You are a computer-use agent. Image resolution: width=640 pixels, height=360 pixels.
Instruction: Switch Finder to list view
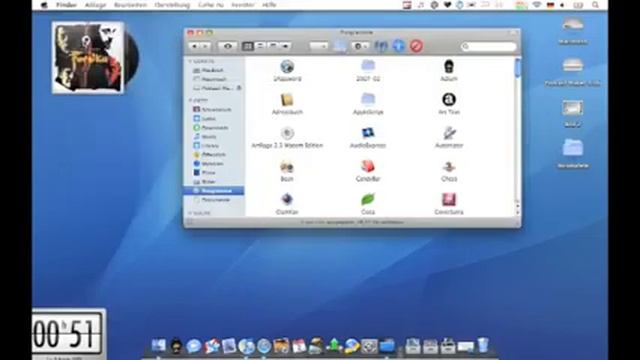[x=260, y=46]
